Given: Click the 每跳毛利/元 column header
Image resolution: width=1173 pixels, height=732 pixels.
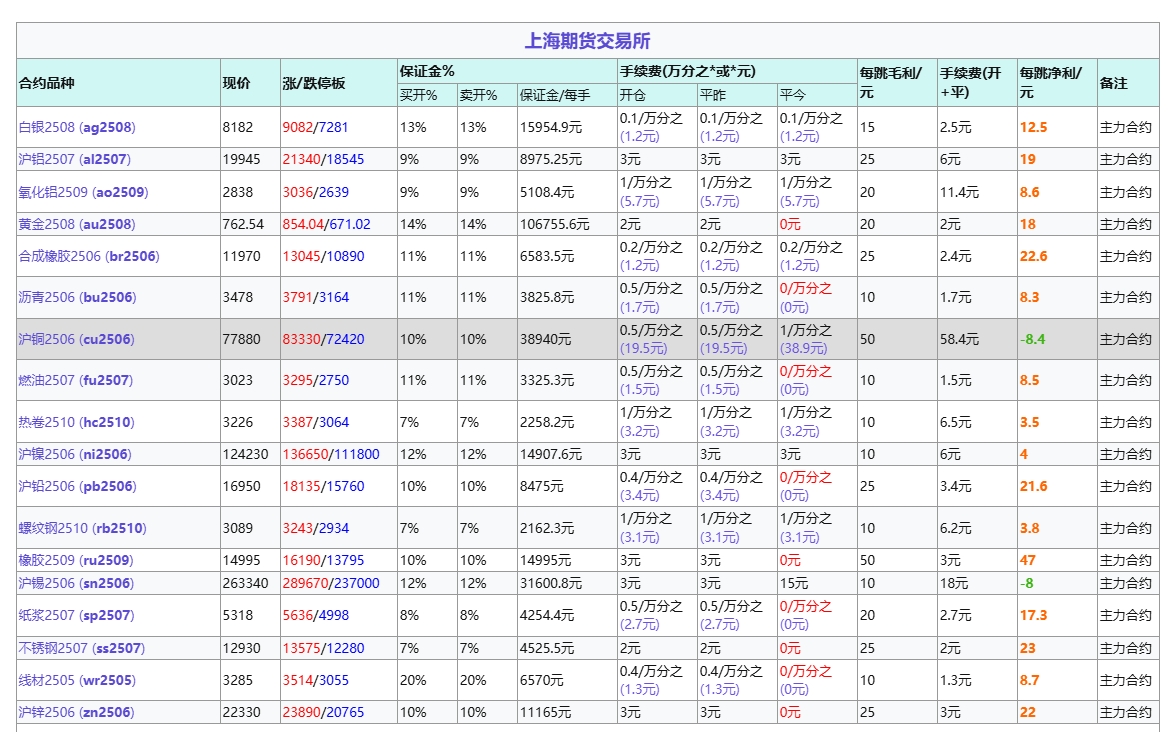Looking at the screenshot, I should tap(890, 82).
